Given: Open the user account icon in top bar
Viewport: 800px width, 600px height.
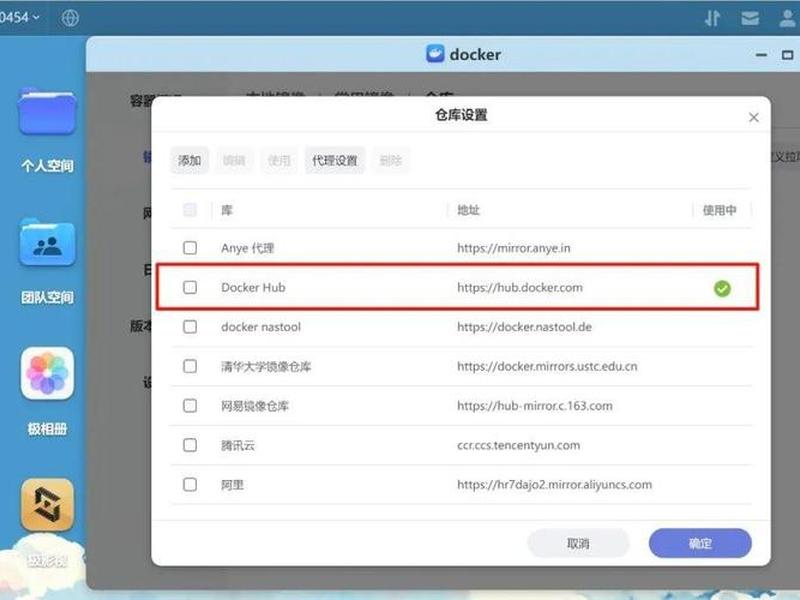Looking at the screenshot, I should coord(788,18).
